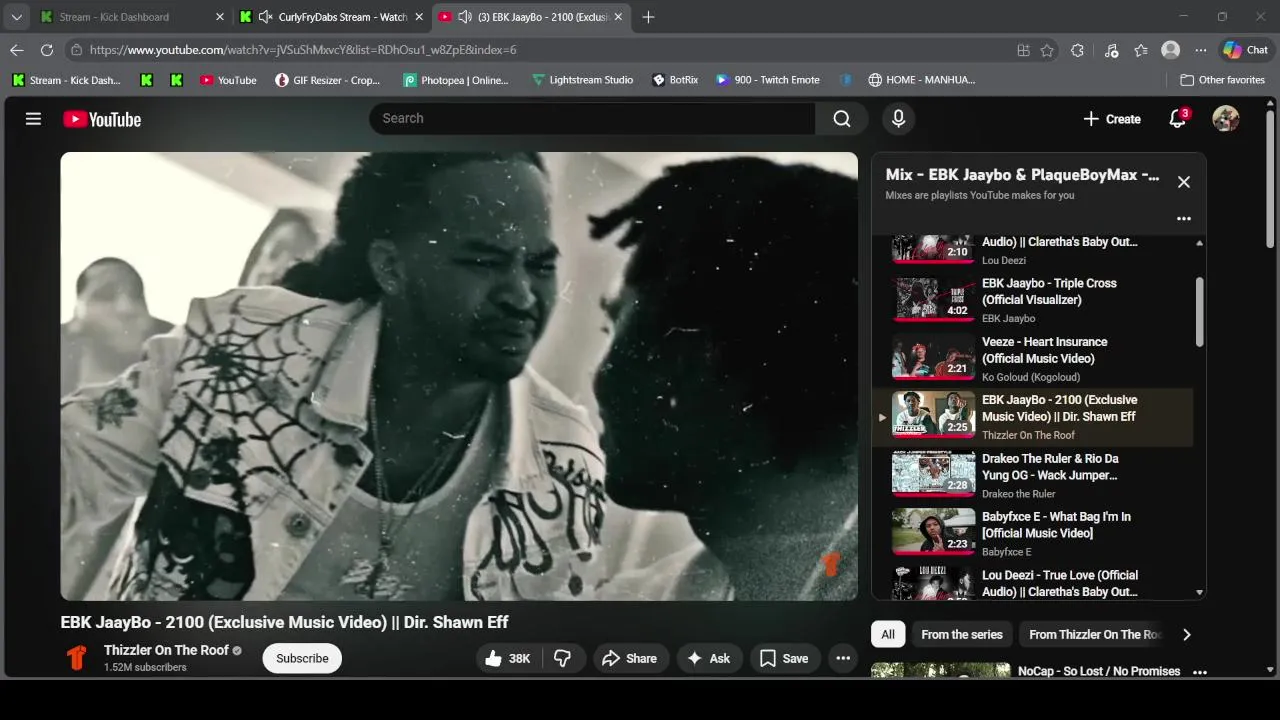This screenshot has height=720, width=1280.
Task: Play EBK Jaaybo - Triple Cross from playlist
Action: pyautogui.click(x=1032, y=300)
